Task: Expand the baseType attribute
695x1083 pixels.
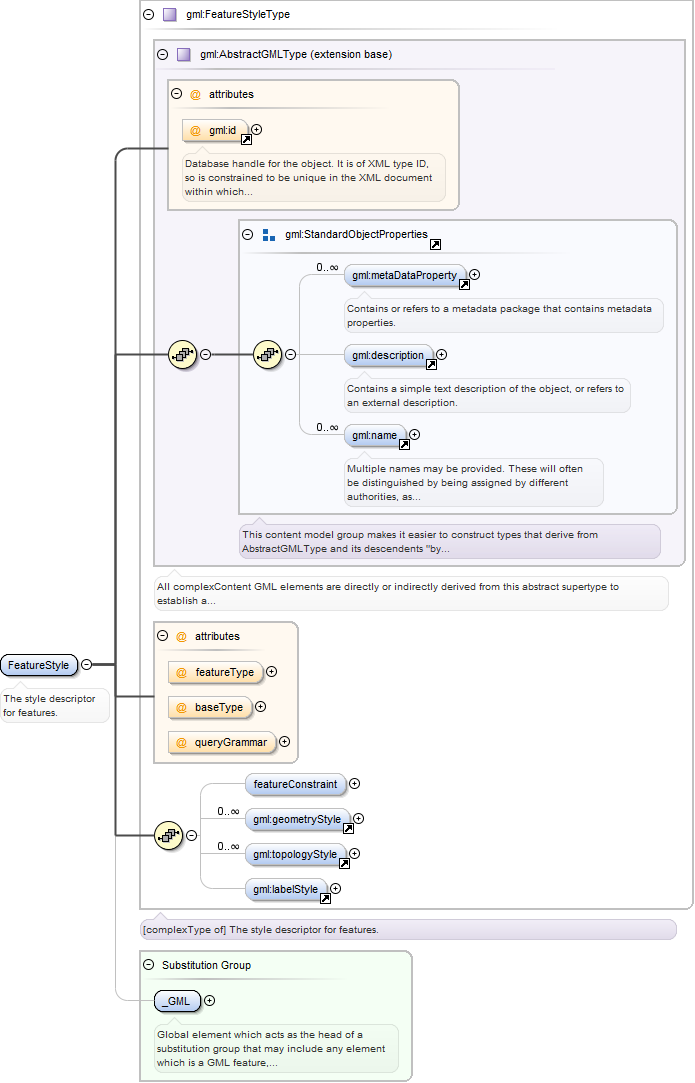Action: (260, 707)
